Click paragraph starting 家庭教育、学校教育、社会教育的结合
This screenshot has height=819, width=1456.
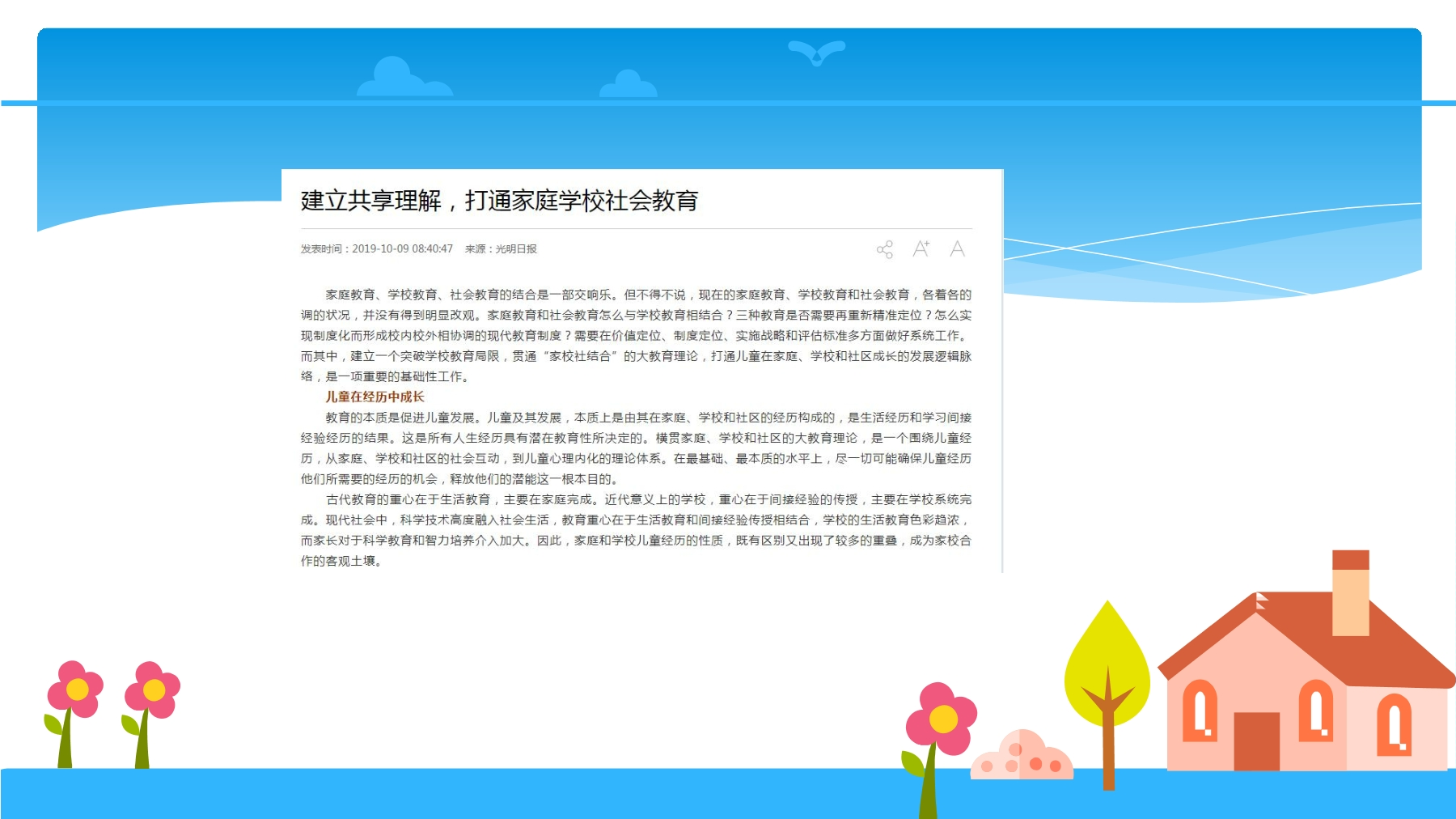point(636,335)
